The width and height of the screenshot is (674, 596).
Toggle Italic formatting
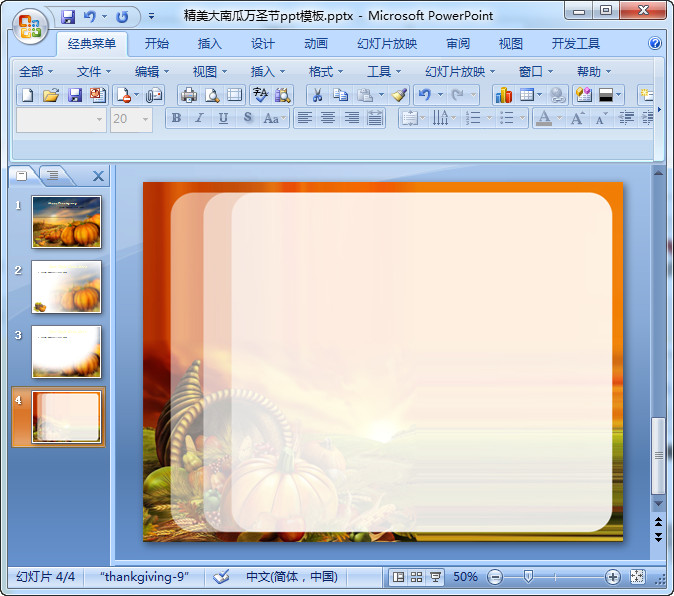point(199,118)
